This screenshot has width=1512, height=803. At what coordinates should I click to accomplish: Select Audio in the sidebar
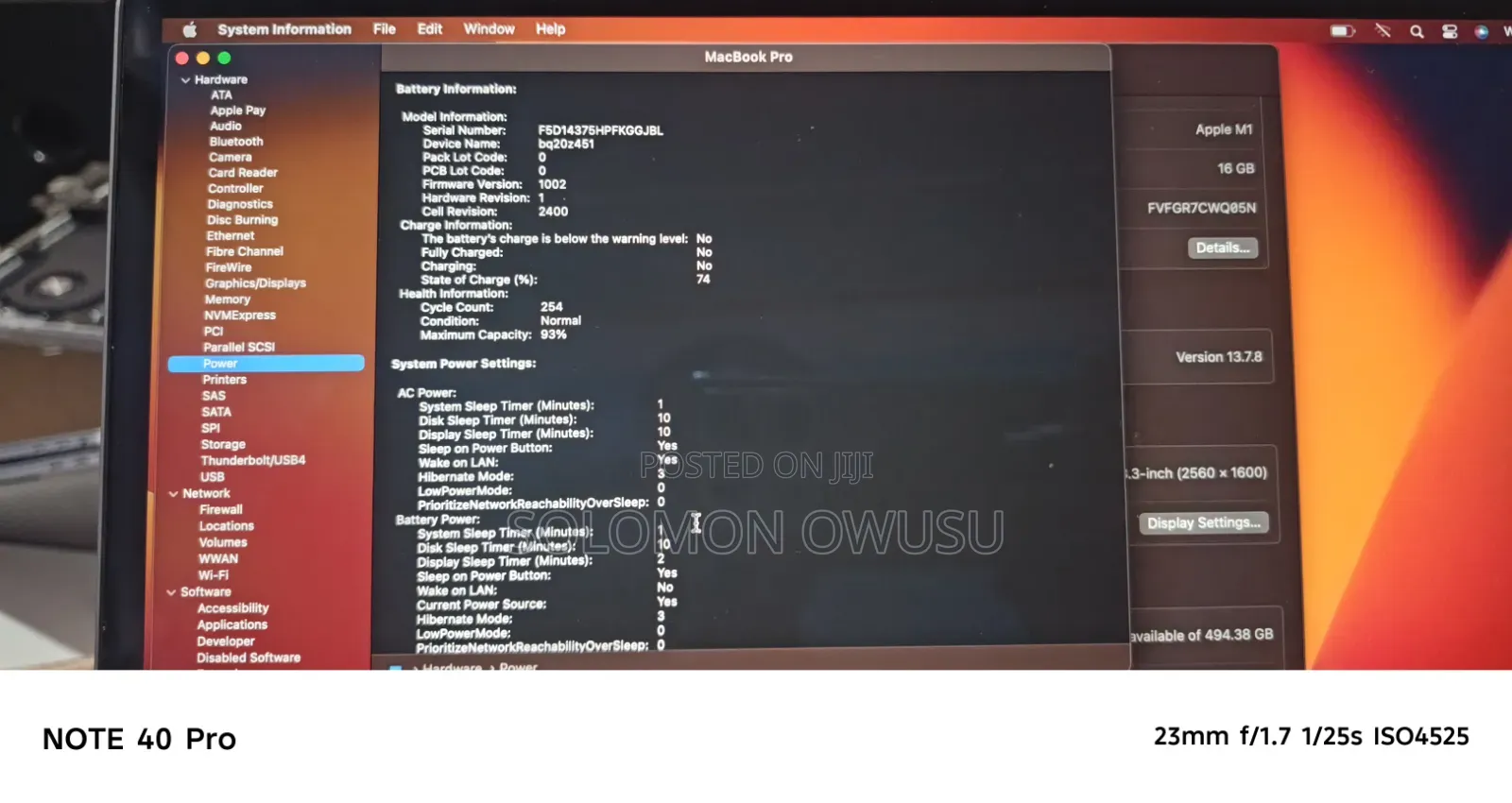(x=226, y=126)
